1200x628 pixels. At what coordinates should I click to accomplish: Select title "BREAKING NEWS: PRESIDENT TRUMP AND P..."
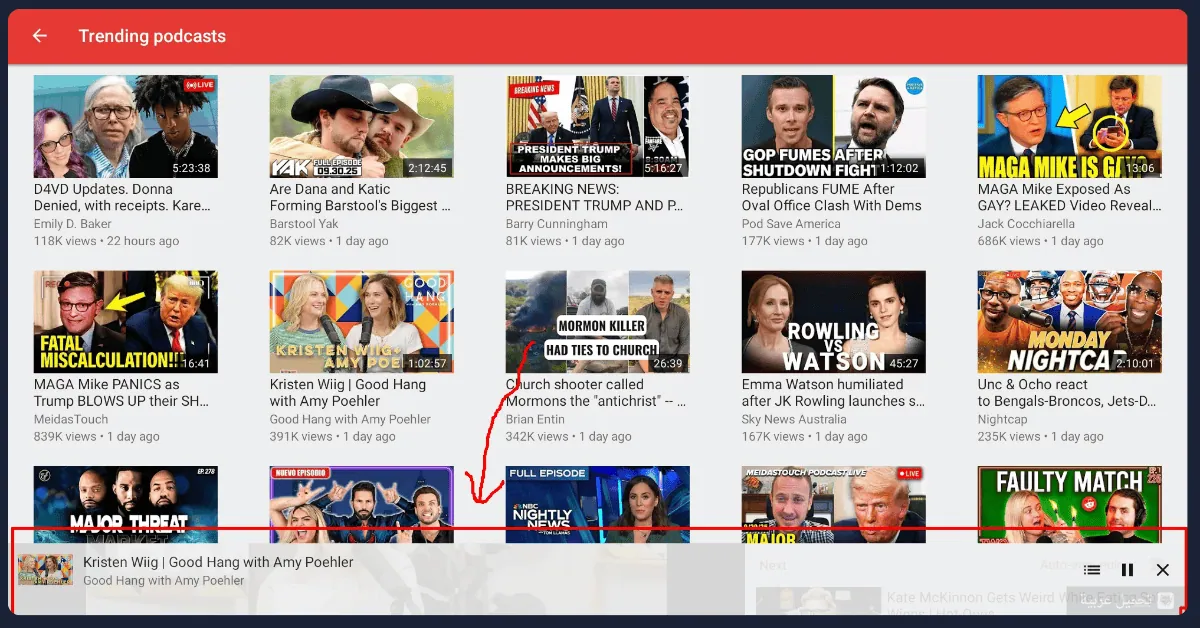596,197
